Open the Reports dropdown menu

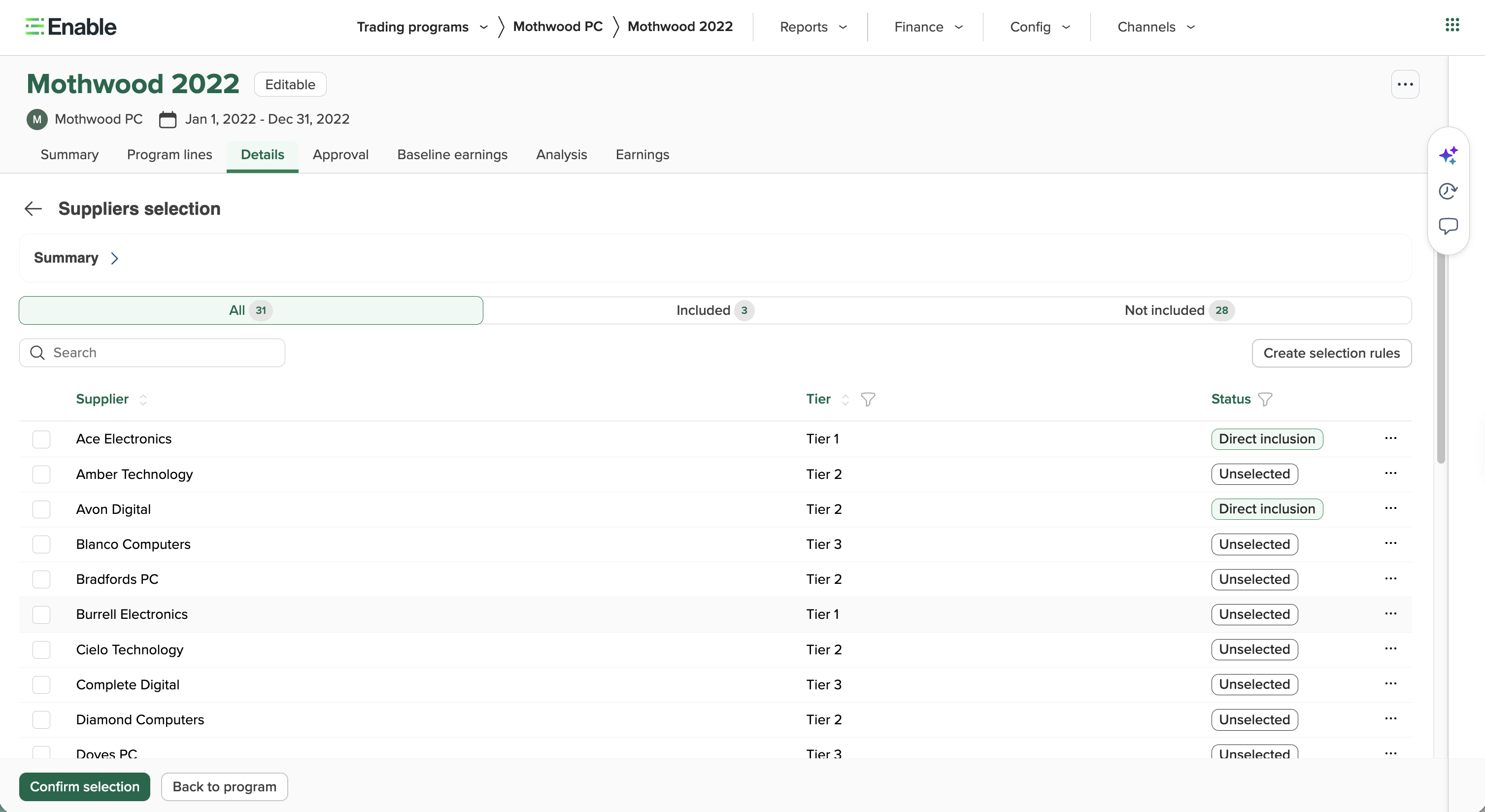tap(813, 27)
